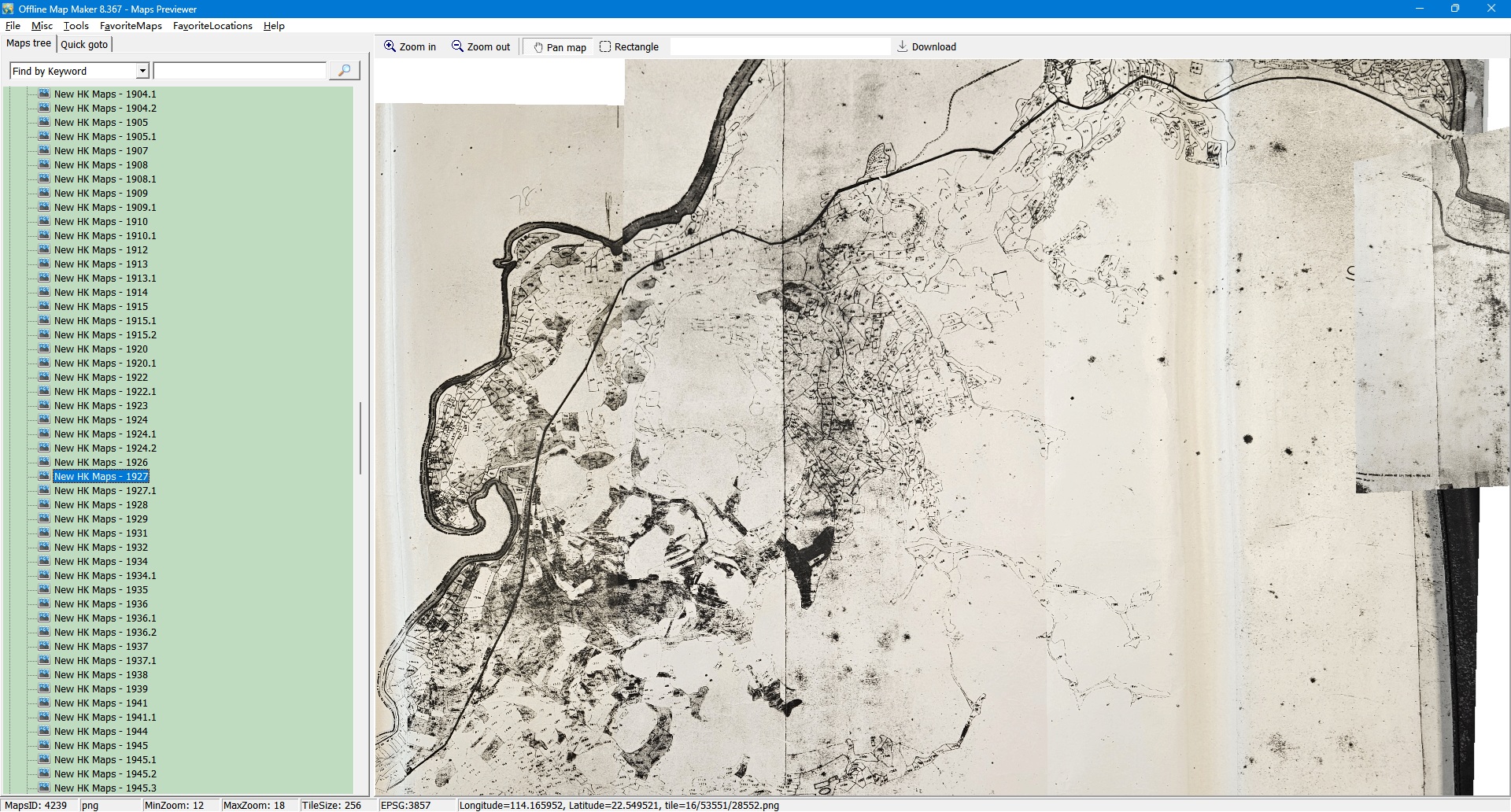This screenshot has height=812, width=1511.
Task: Select New HK Maps - 1941 entry
Action: click(101, 703)
